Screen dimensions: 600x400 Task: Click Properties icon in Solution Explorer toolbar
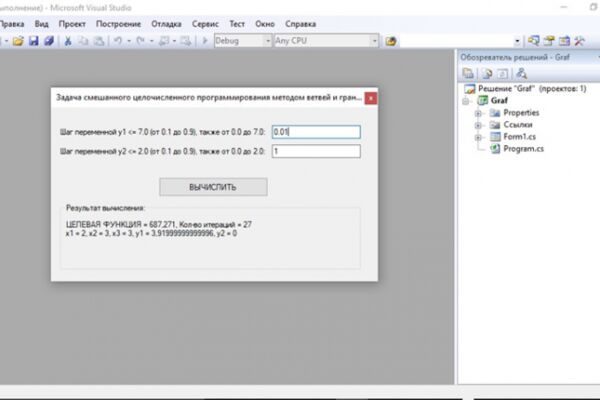[468, 73]
